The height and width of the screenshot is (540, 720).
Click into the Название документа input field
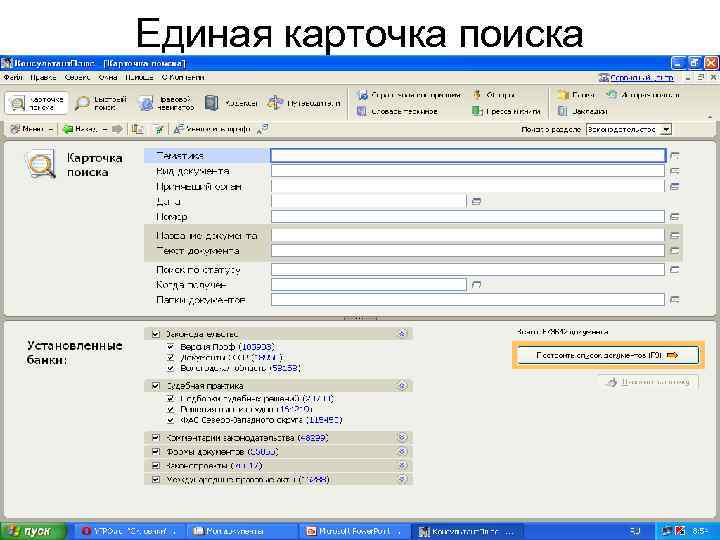(467, 236)
